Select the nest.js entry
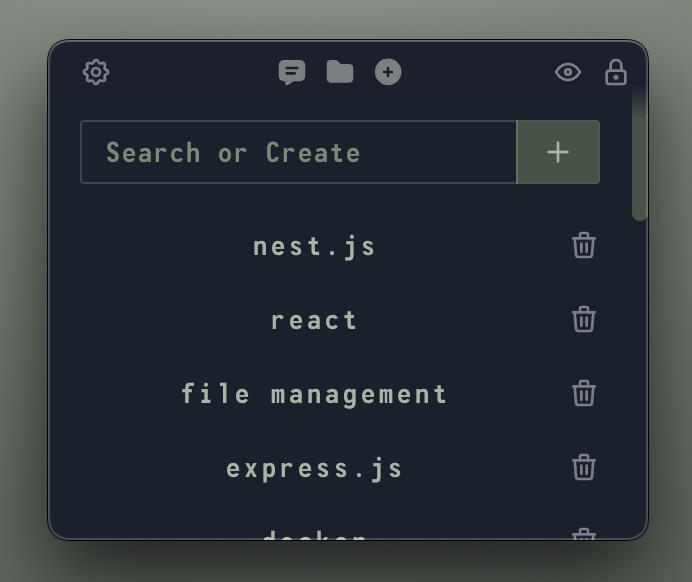Image resolution: width=692 pixels, height=582 pixels. 314,246
